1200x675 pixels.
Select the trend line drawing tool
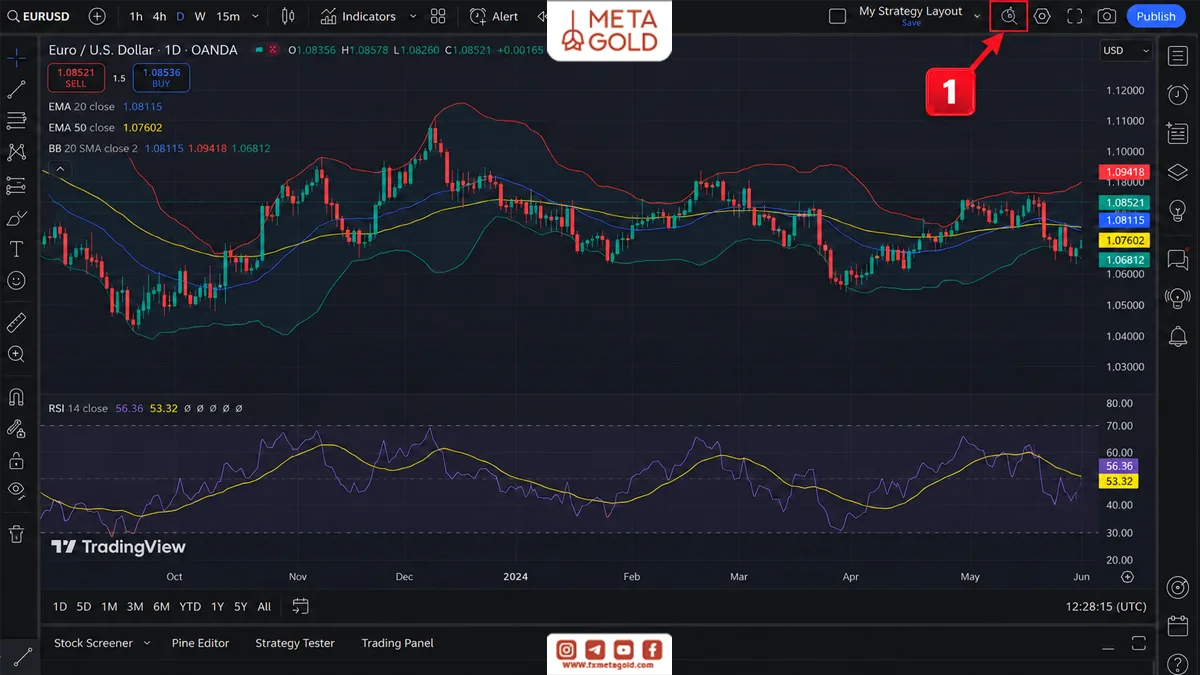(16, 89)
